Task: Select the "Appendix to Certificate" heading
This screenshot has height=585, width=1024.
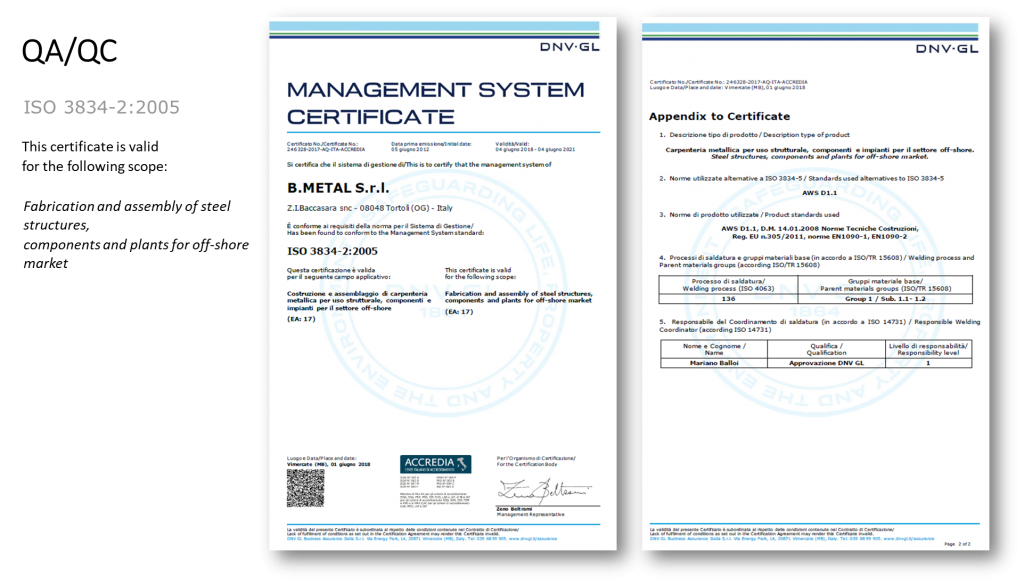Action: [719, 116]
